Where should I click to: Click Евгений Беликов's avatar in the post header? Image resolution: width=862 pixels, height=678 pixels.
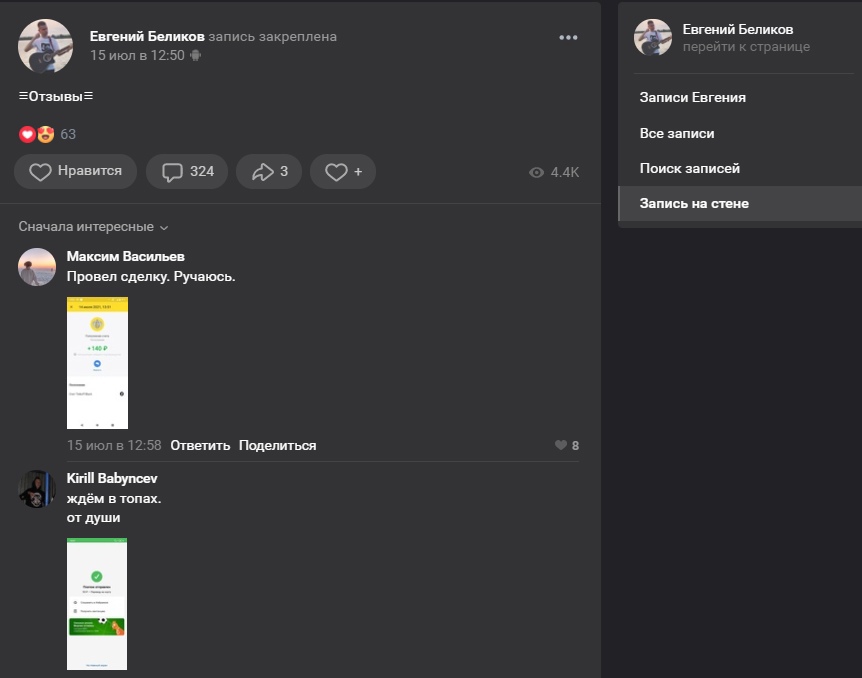pos(45,46)
